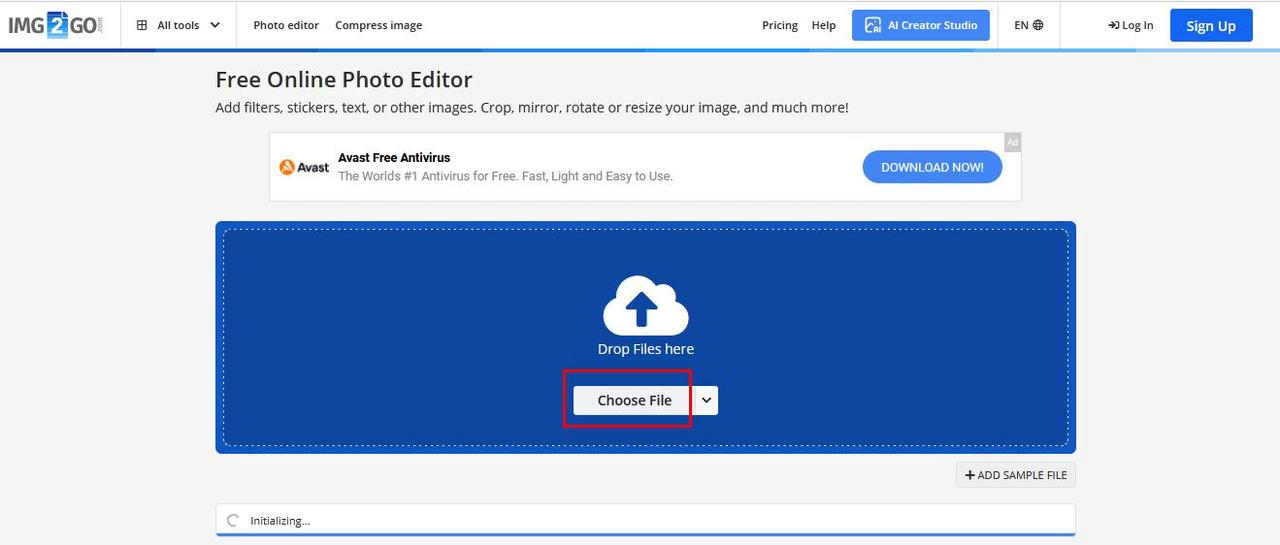Screen dimensions: 1280x545
Task: Open the Photo editor link
Action: pos(286,25)
